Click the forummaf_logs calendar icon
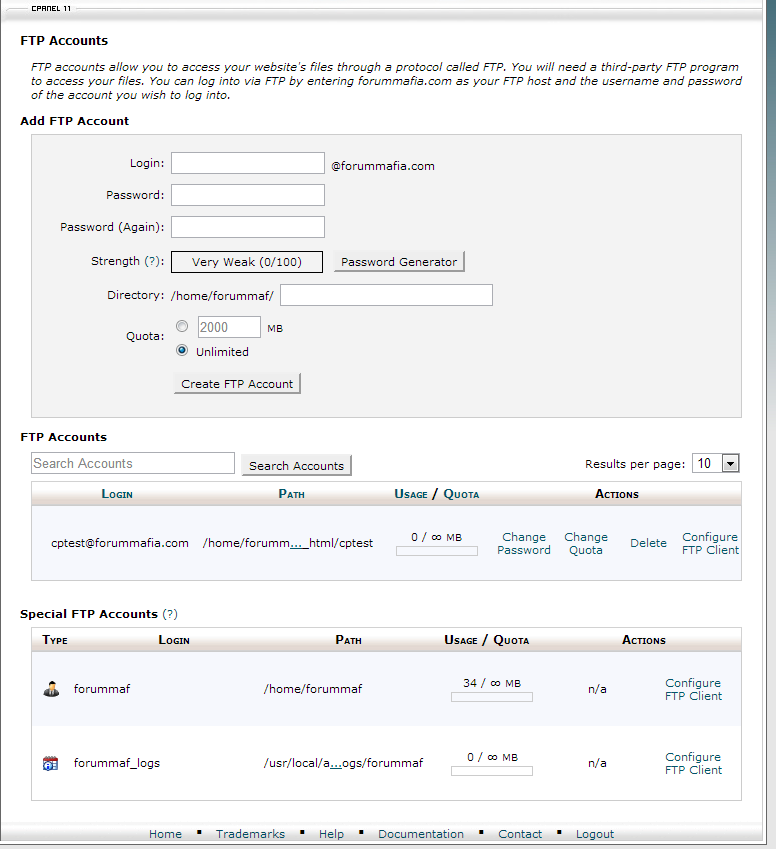The height and width of the screenshot is (849, 776). [51, 763]
